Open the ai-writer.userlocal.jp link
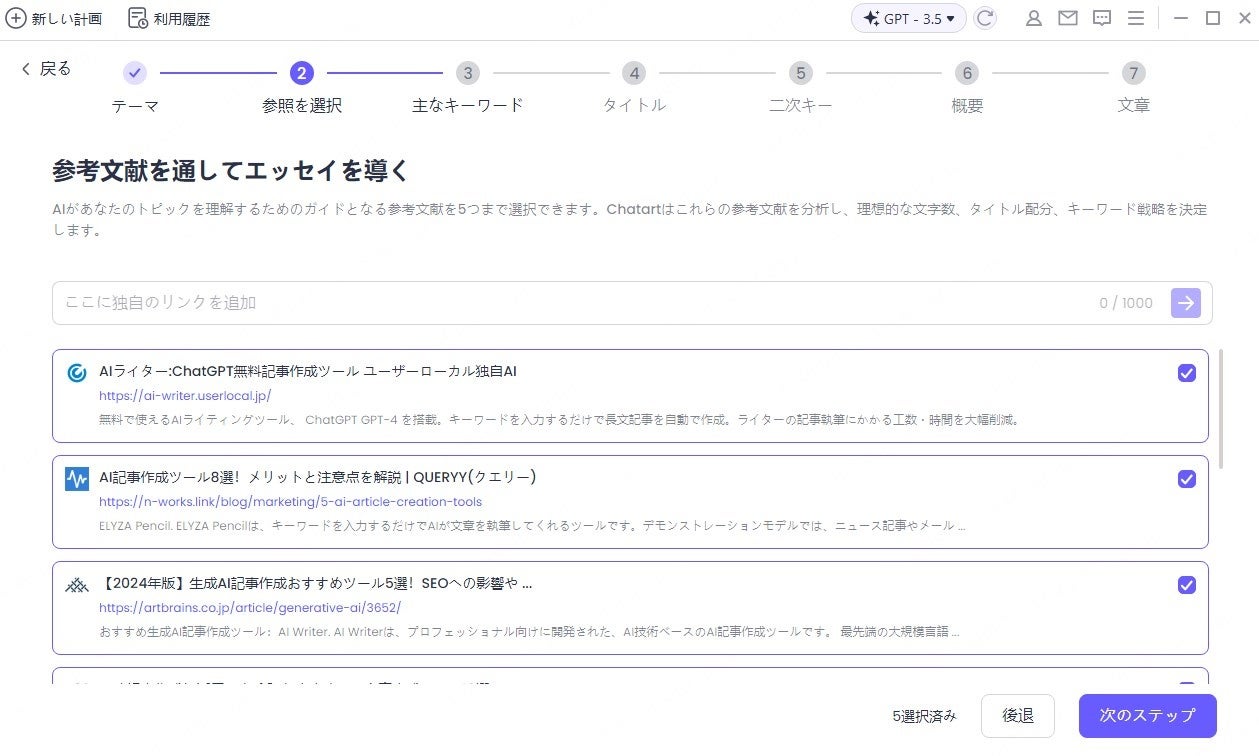This screenshot has height=756, width=1259. point(185,395)
